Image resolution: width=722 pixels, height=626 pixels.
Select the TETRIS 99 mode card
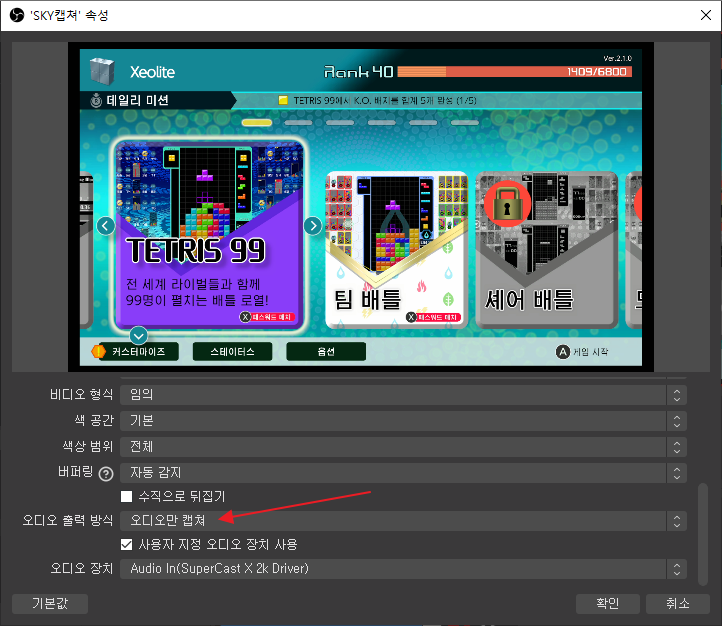(x=209, y=235)
